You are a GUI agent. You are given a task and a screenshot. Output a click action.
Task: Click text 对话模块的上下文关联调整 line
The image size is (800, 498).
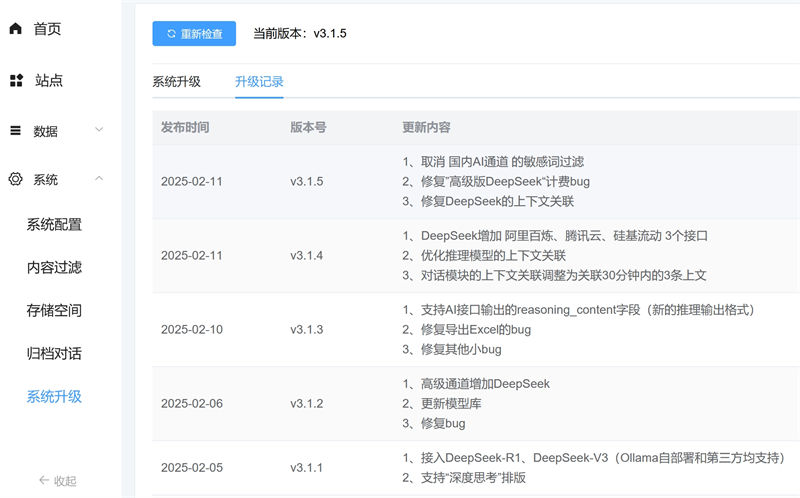pyautogui.click(x=564, y=276)
